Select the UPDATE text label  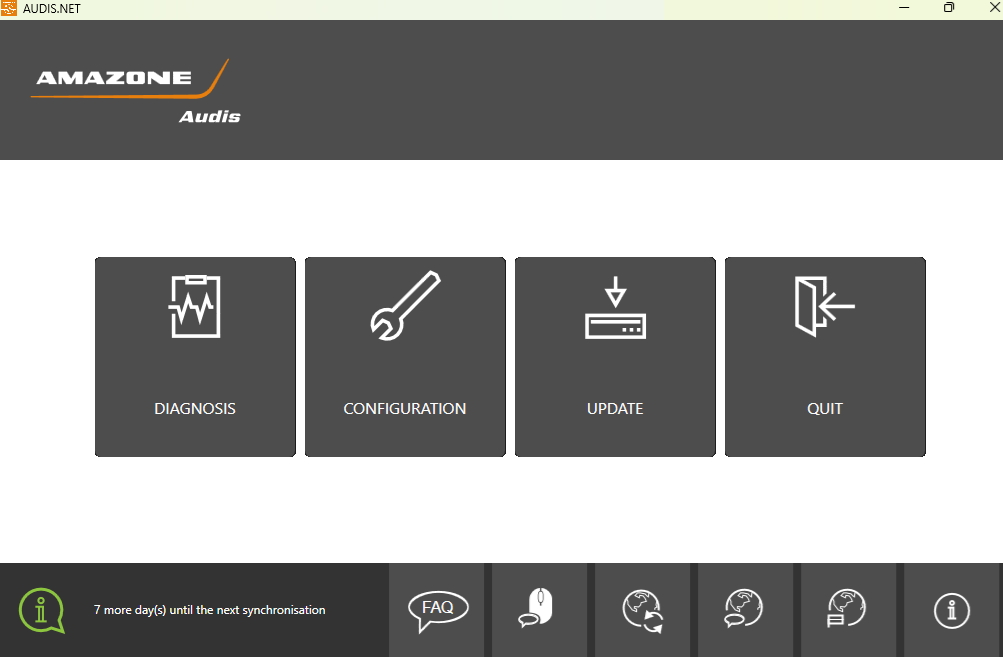click(615, 409)
